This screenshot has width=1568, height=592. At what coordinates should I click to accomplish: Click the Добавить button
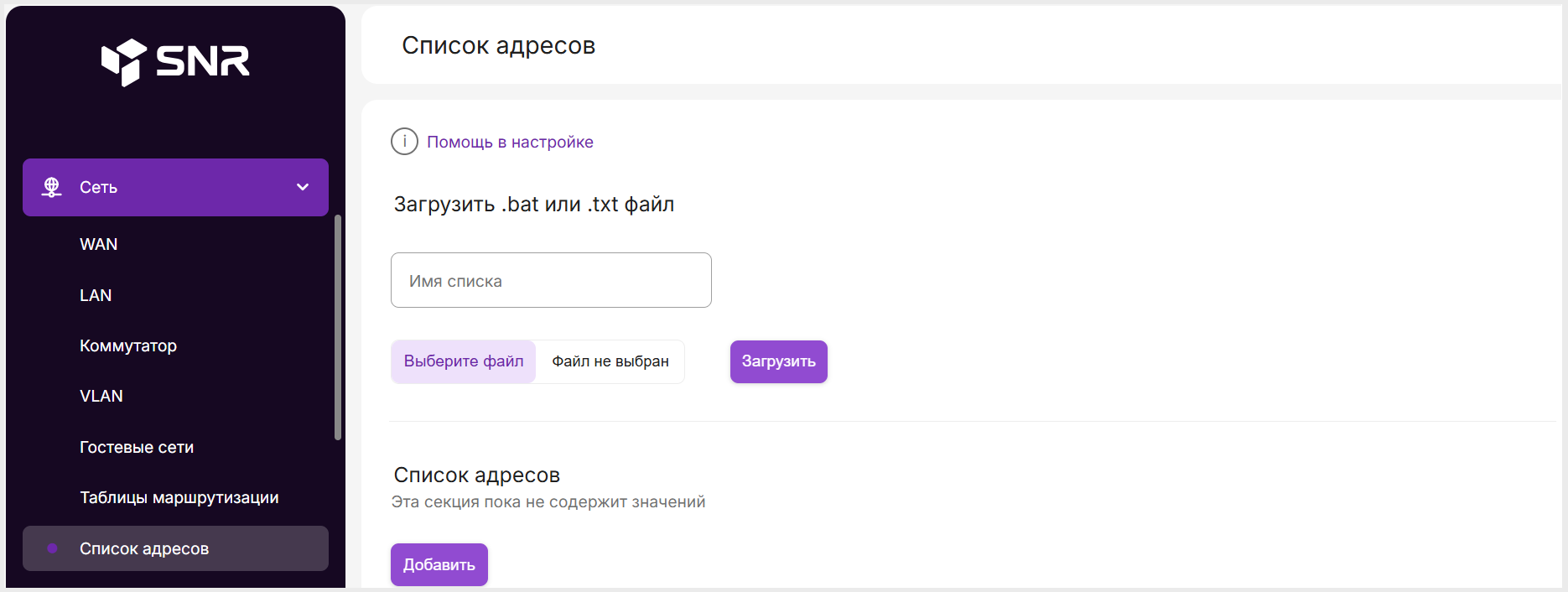[x=439, y=564]
